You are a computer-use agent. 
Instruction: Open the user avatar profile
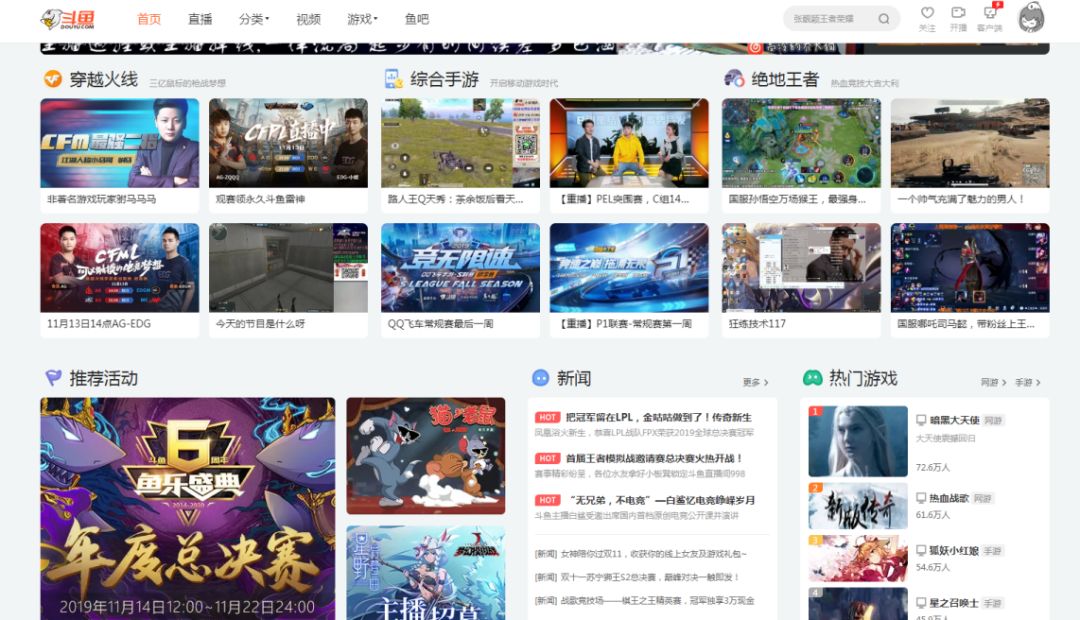pos(1031,18)
